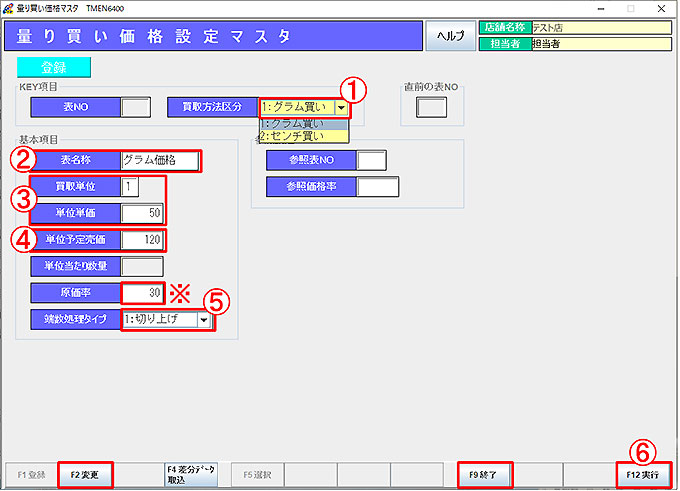The height and width of the screenshot is (491, 680).
Task: Select 2:センチ買い in the dropdown list
Action: point(304,136)
